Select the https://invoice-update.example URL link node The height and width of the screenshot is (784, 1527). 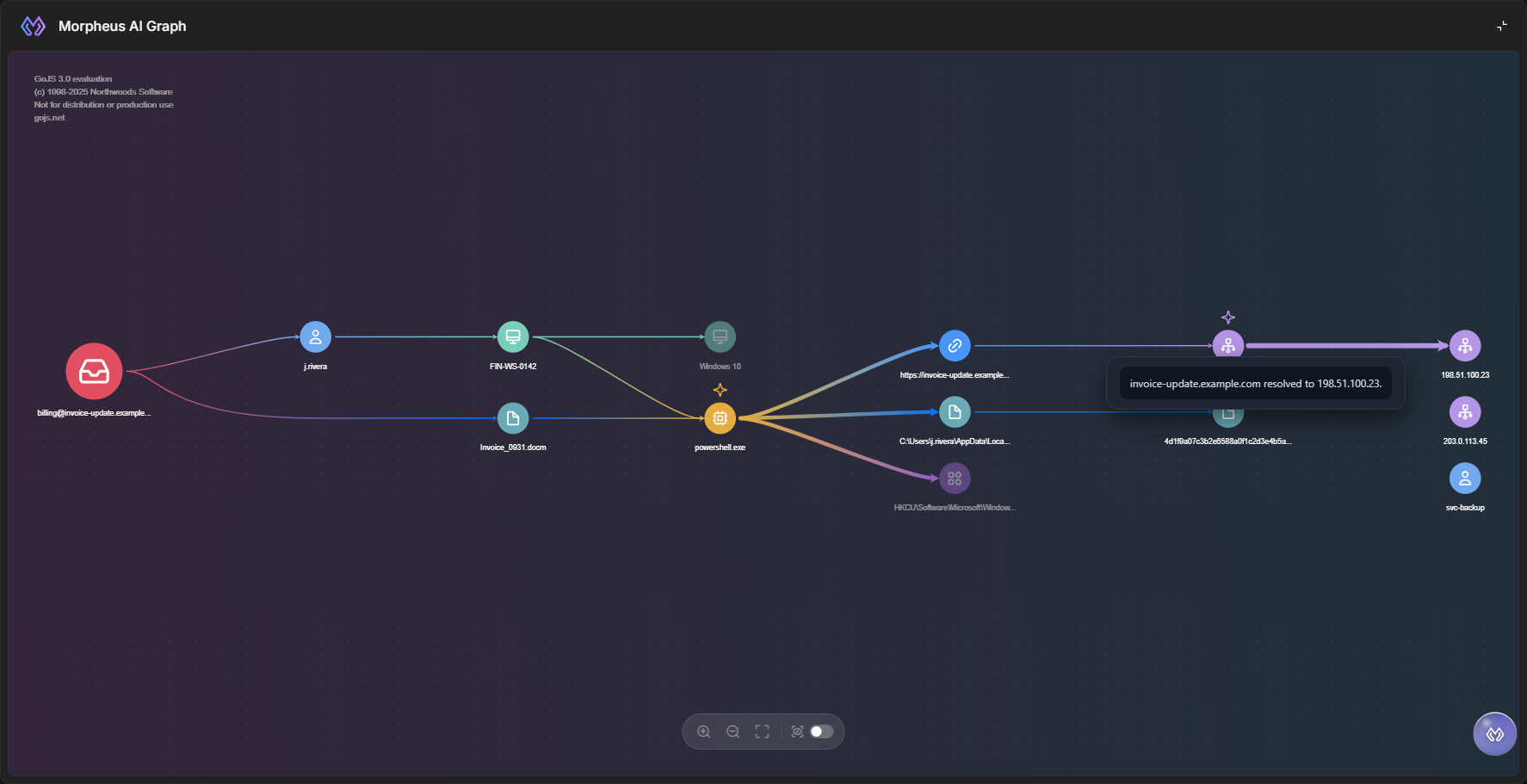955,346
